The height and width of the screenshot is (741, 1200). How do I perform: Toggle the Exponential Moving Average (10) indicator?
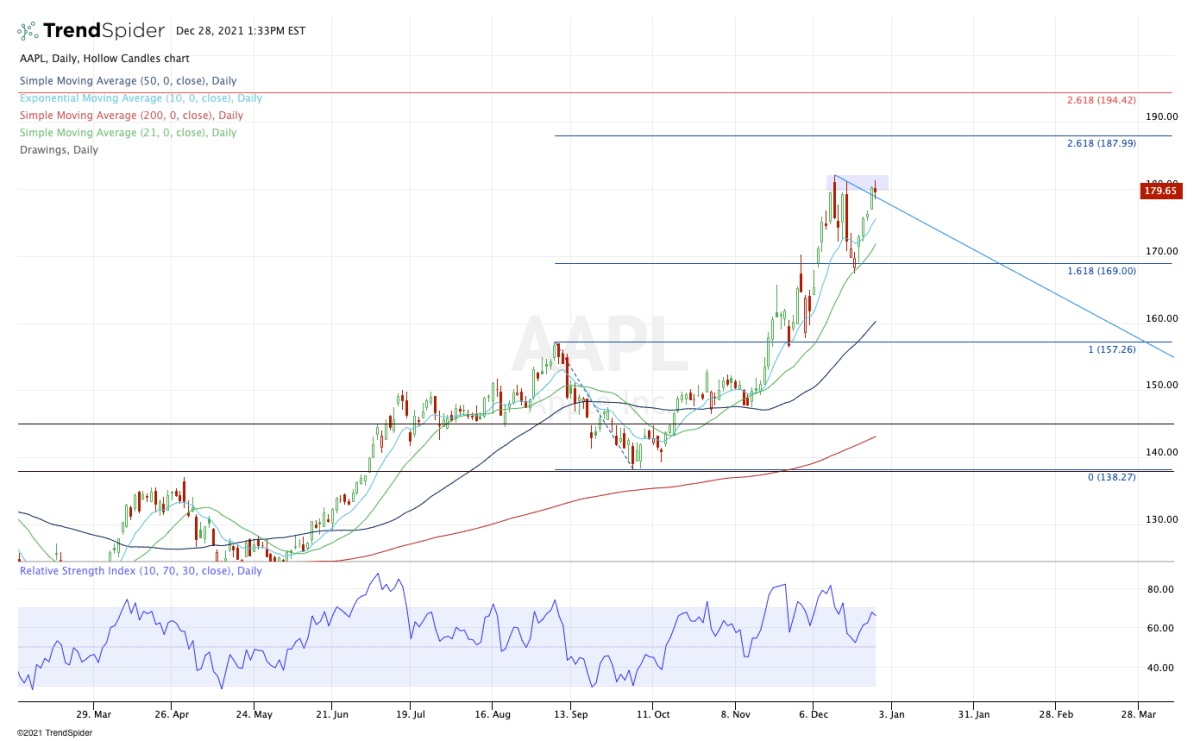pyautogui.click(x=140, y=98)
